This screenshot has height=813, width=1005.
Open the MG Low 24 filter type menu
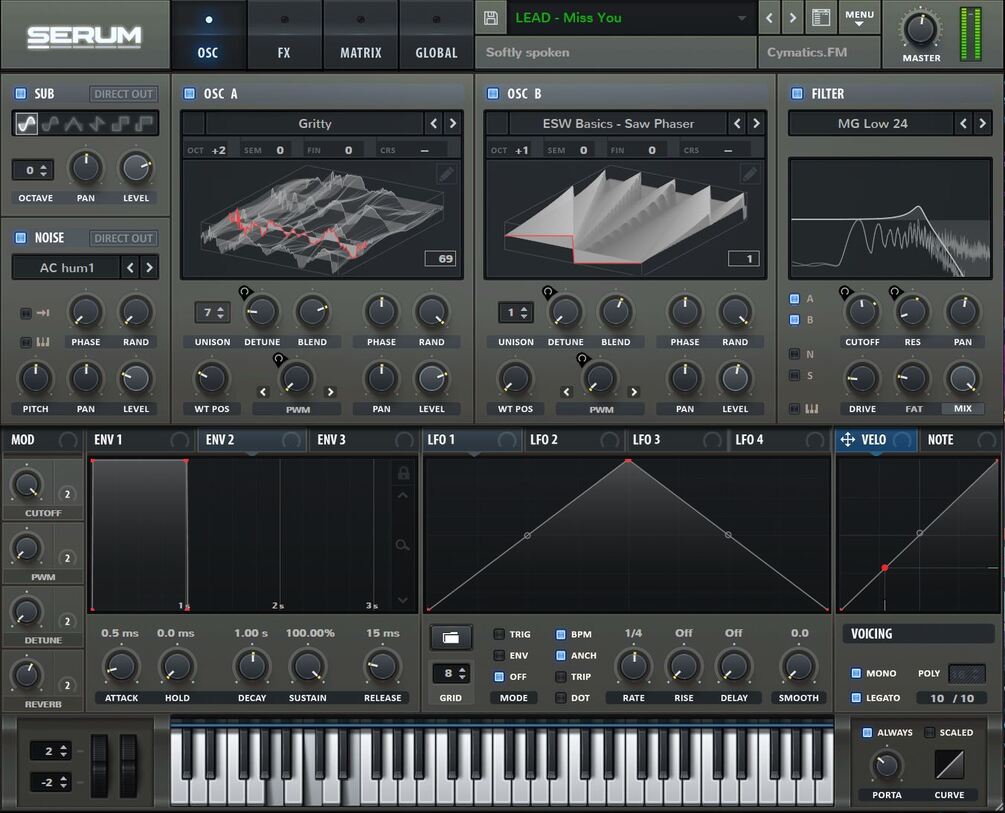pyautogui.click(x=872, y=123)
